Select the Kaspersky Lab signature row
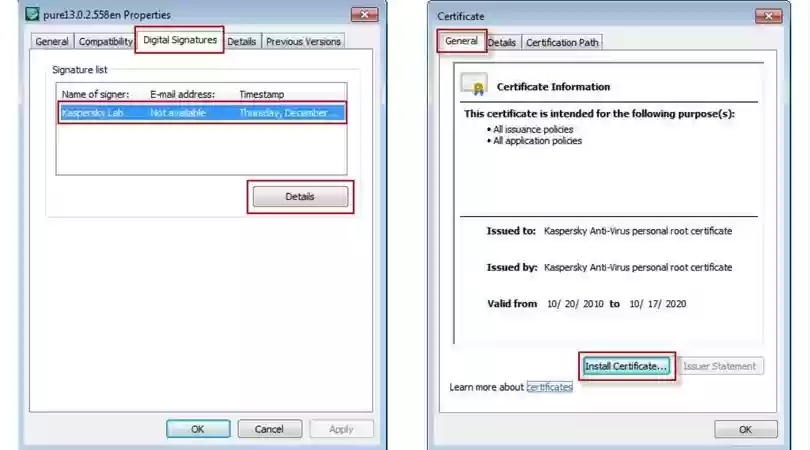The width and height of the screenshot is (810, 450). [202, 113]
